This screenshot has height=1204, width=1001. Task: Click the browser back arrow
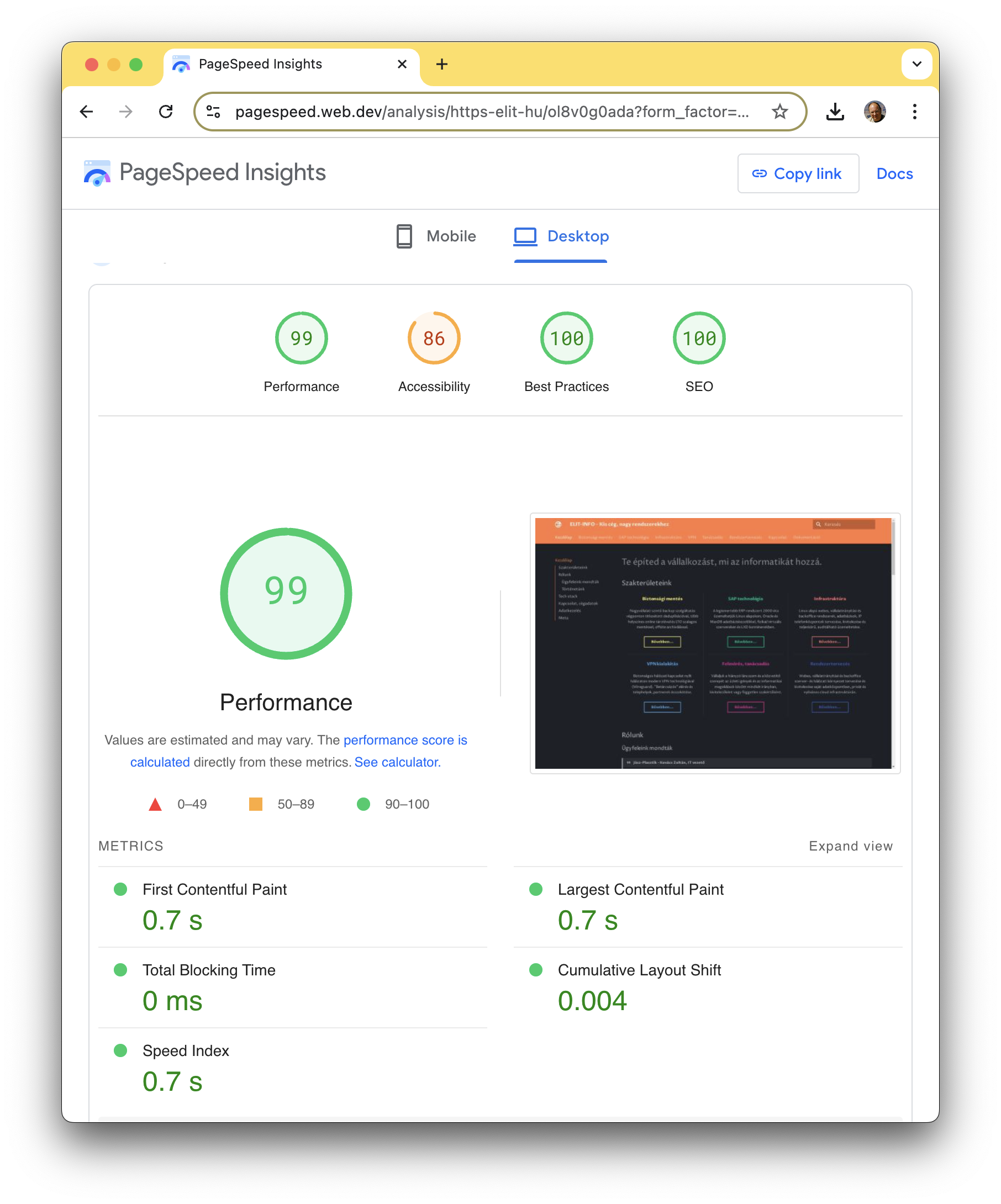point(87,112)
